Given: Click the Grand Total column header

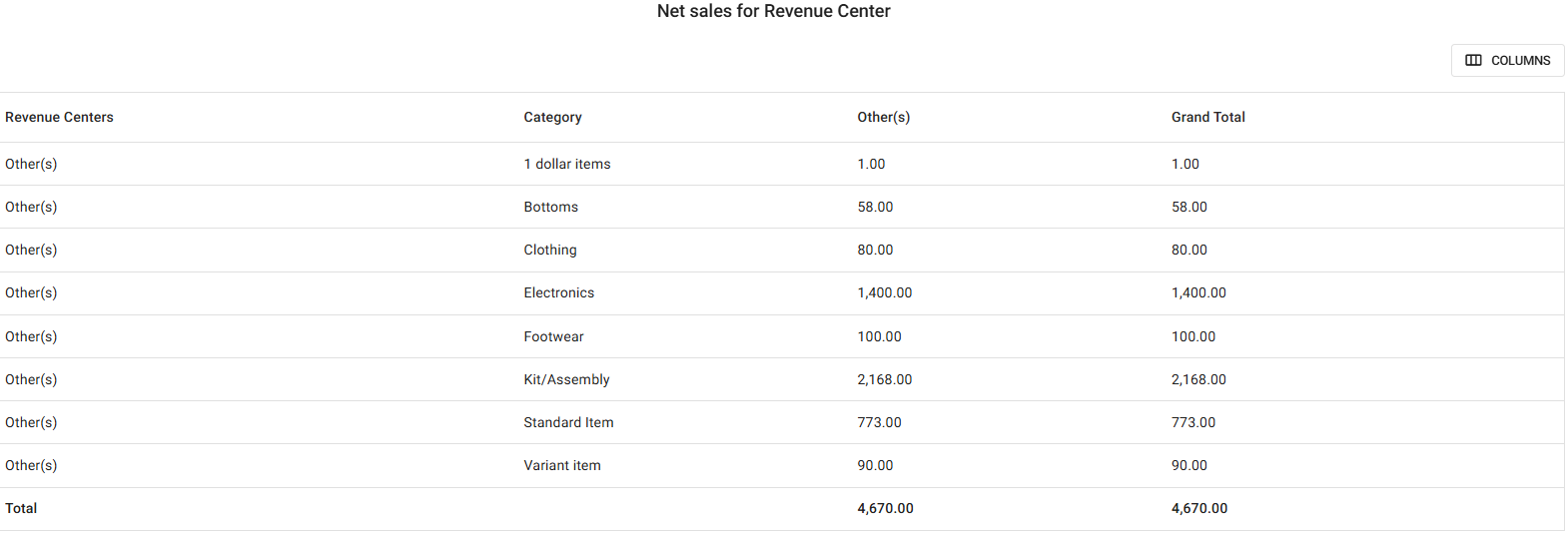Looking at the screenshot, I should tap(1207, 118).
